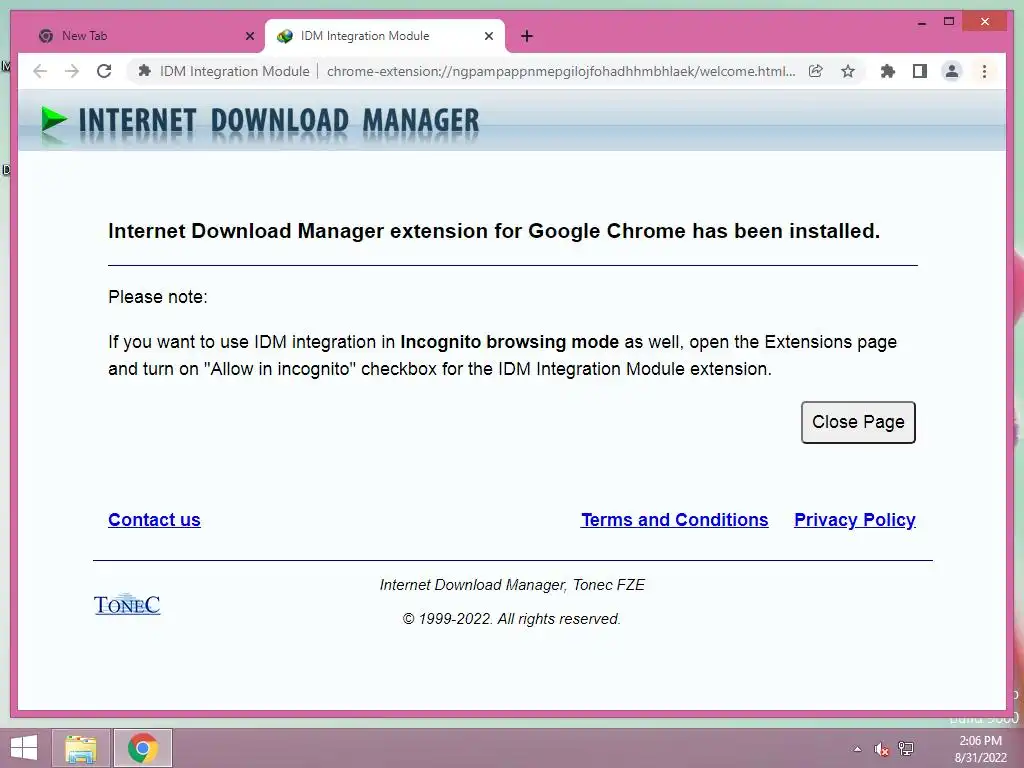This screenshot has height=768, width=1024.
Task: Click the Chrome taskbar icon
Action: point(143,748)
